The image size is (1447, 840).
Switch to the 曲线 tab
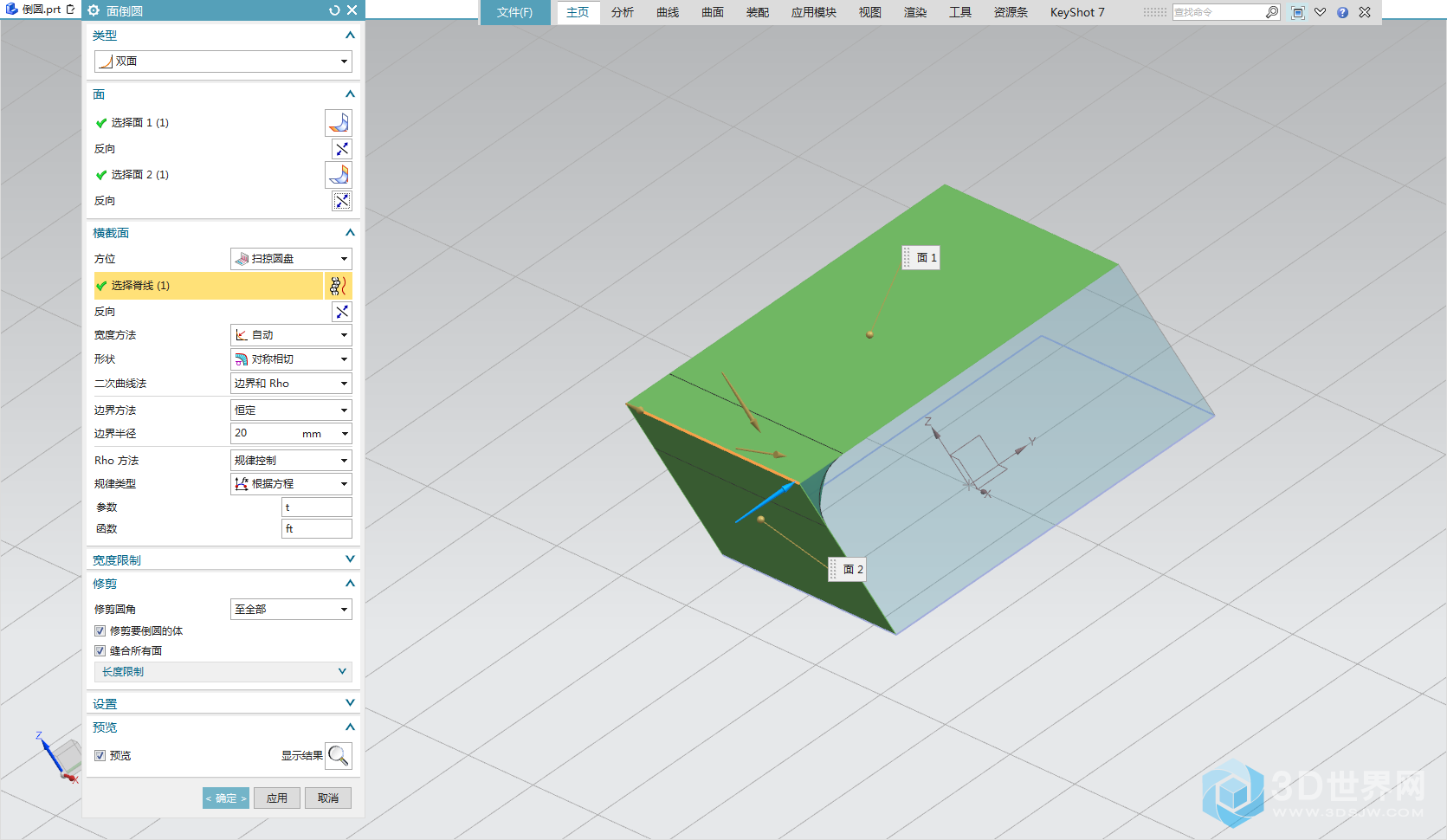coord(668,12)
